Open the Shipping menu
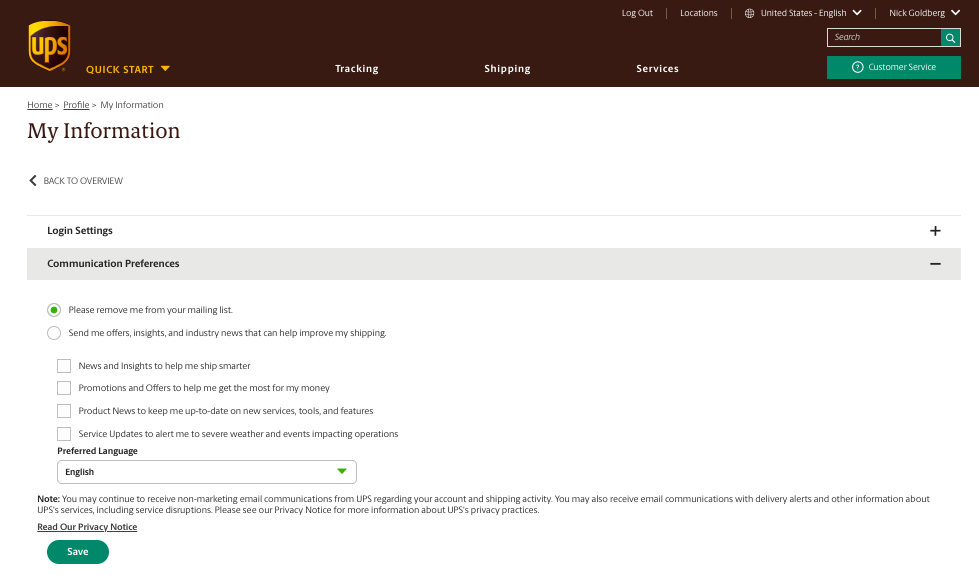 point(507,69)
